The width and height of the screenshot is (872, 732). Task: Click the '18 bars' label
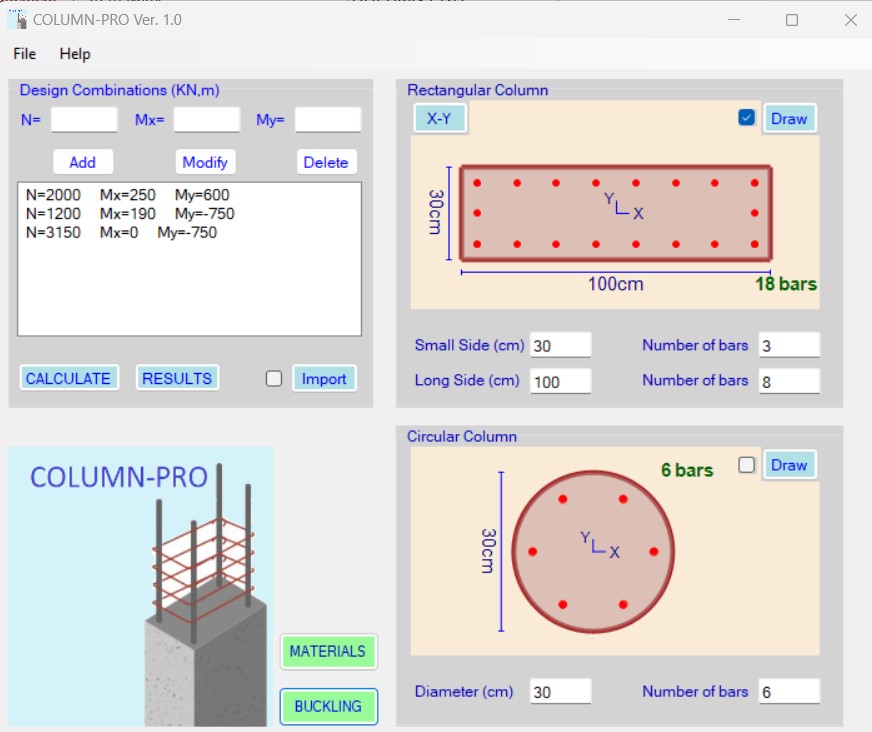(x=786, y=284)
